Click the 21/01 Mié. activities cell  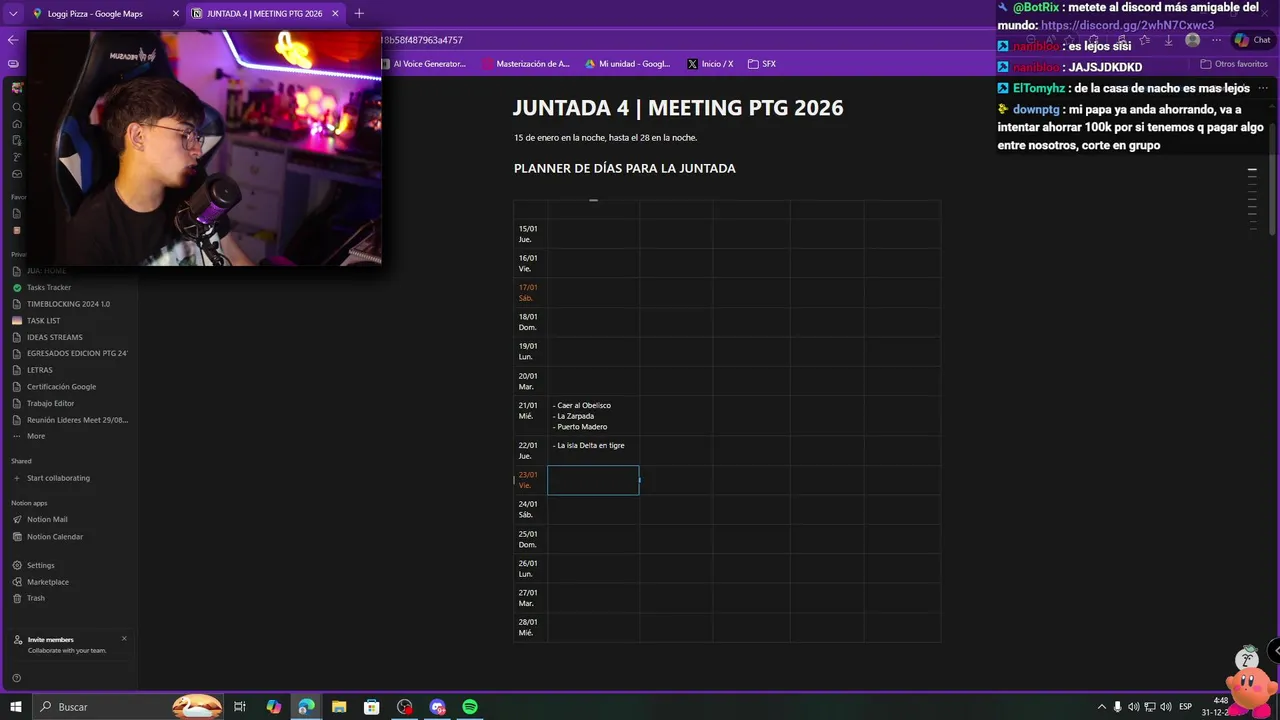pos(593,416)
